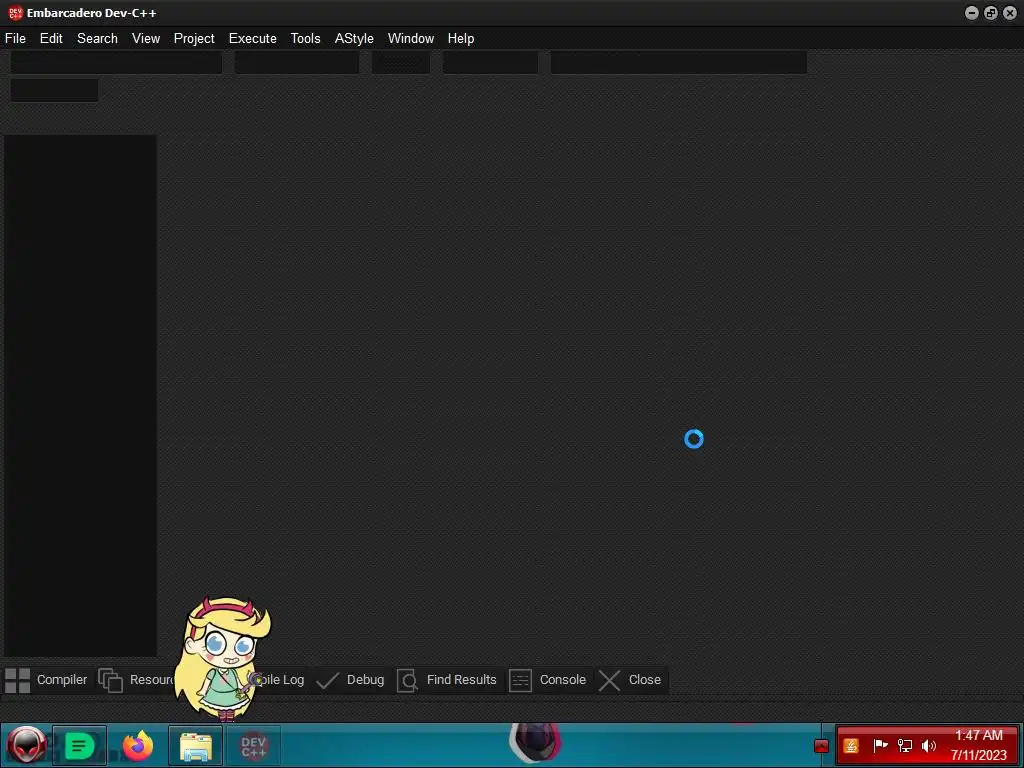Open the View menu

coord(146,39)
